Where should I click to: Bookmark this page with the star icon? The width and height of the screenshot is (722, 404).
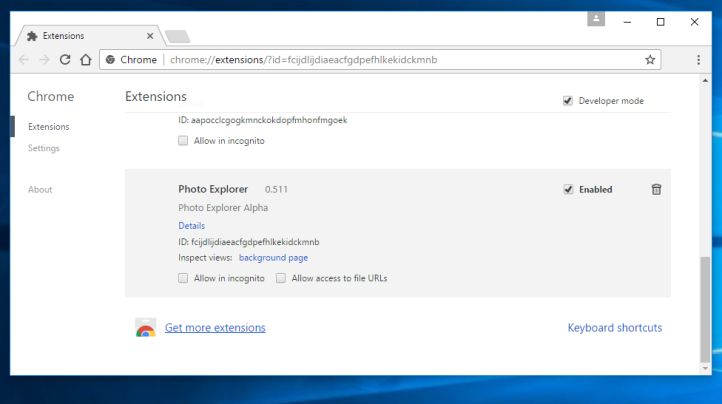point(650,59)
